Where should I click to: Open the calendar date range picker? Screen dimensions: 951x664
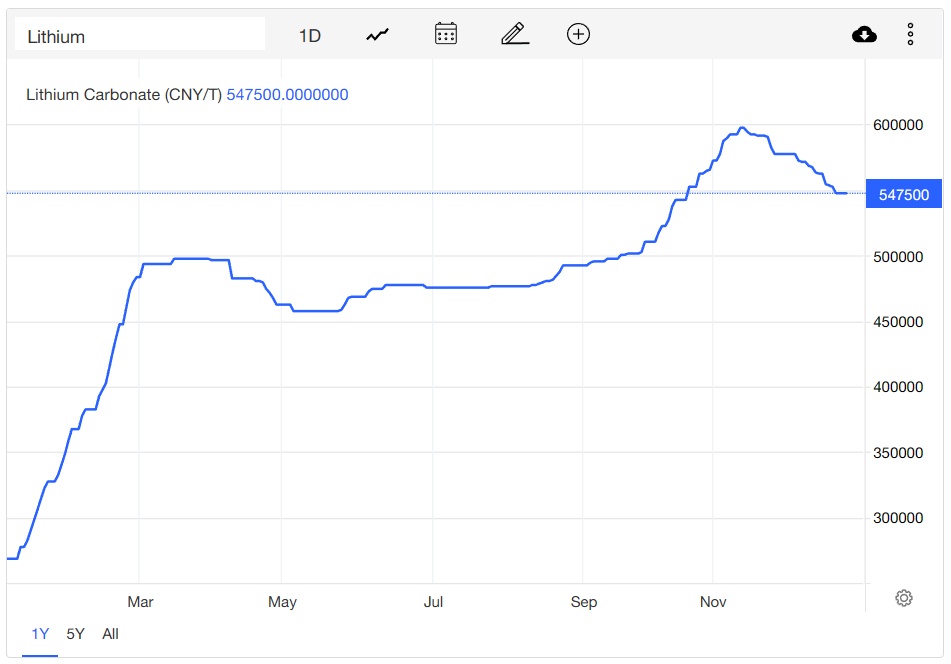446,35
